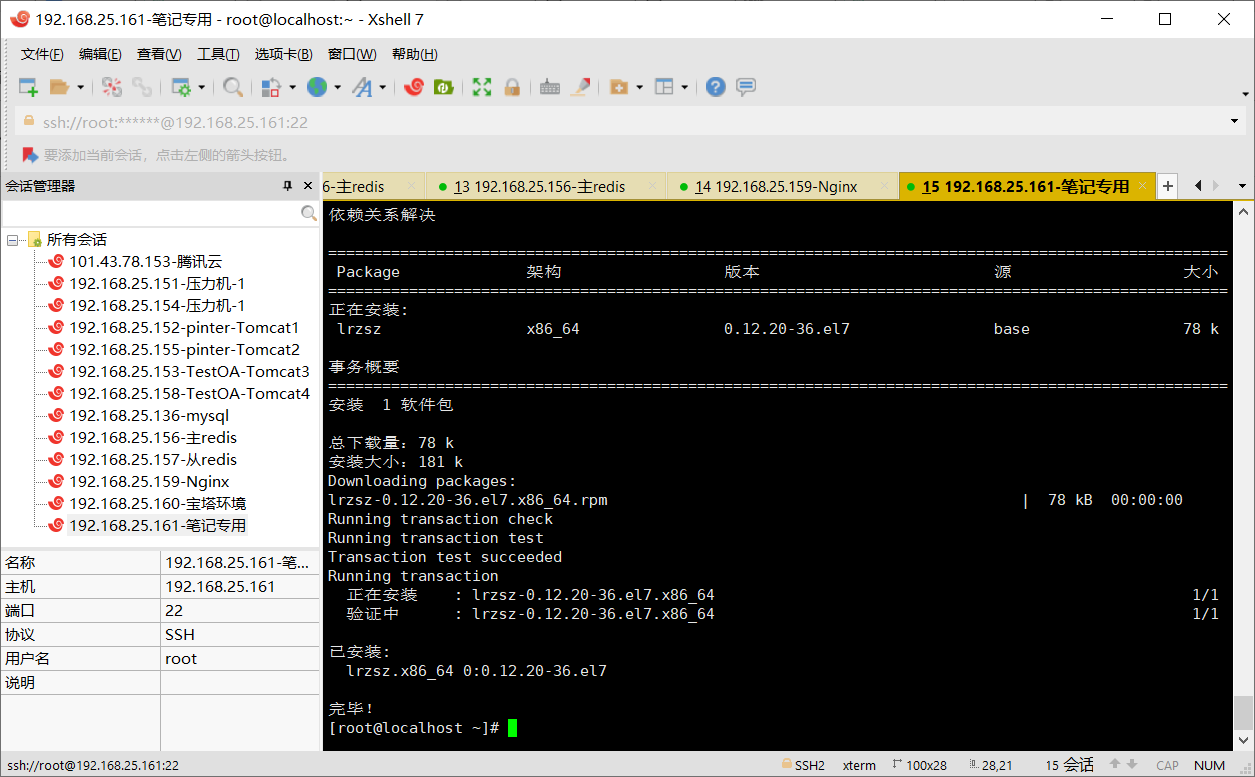The image size is (1255, 777).
Task: Click the terminal vertical scrollbar thumb
Action: [x=1243, y=713]
